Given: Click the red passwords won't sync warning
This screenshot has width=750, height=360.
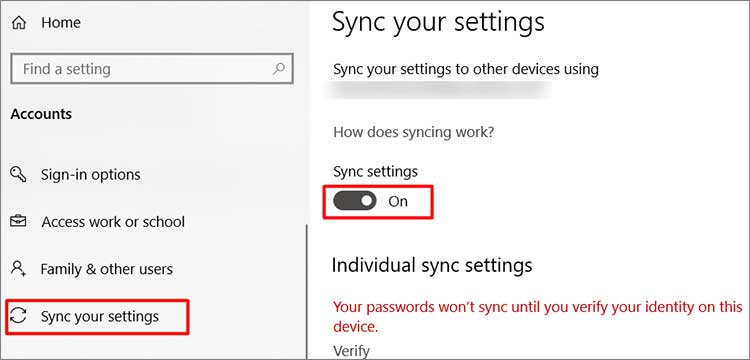Looking at the screenshot, I should [x=538, y=316].
